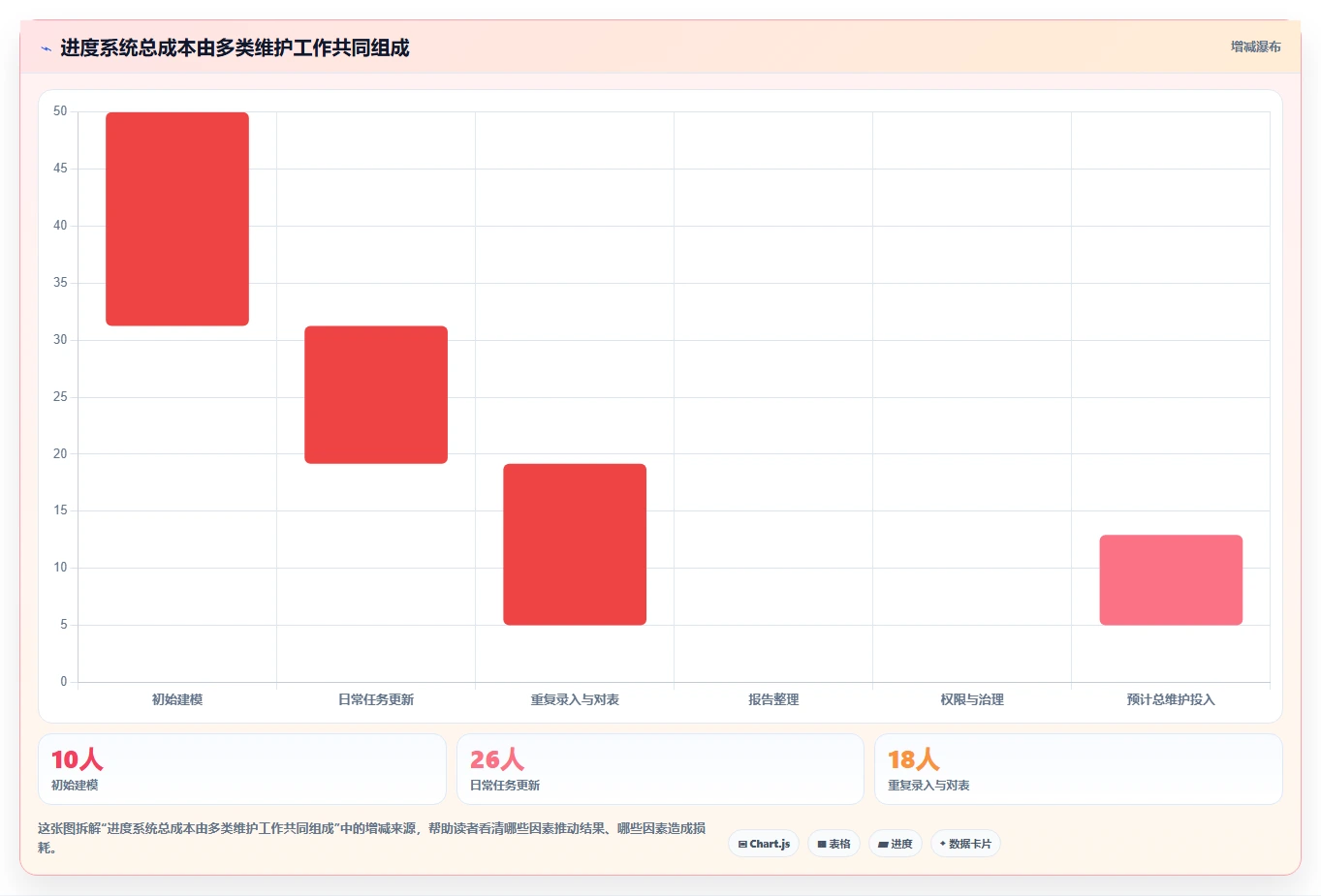
Task: Select the 表格 tag chip
Action: point(833,844)
